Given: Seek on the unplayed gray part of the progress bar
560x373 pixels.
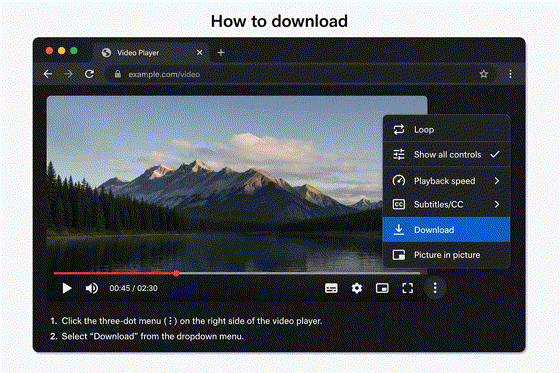Looking at the screenshot, I should (x=299, y=273).
